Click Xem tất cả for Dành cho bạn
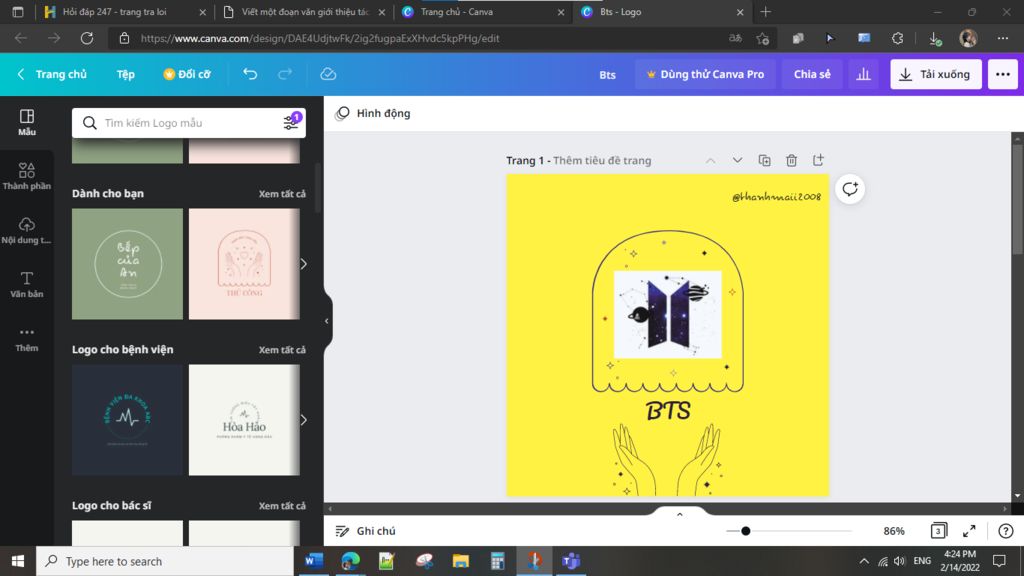This screenshot has width=1024, height=576. tap(281, 193)
